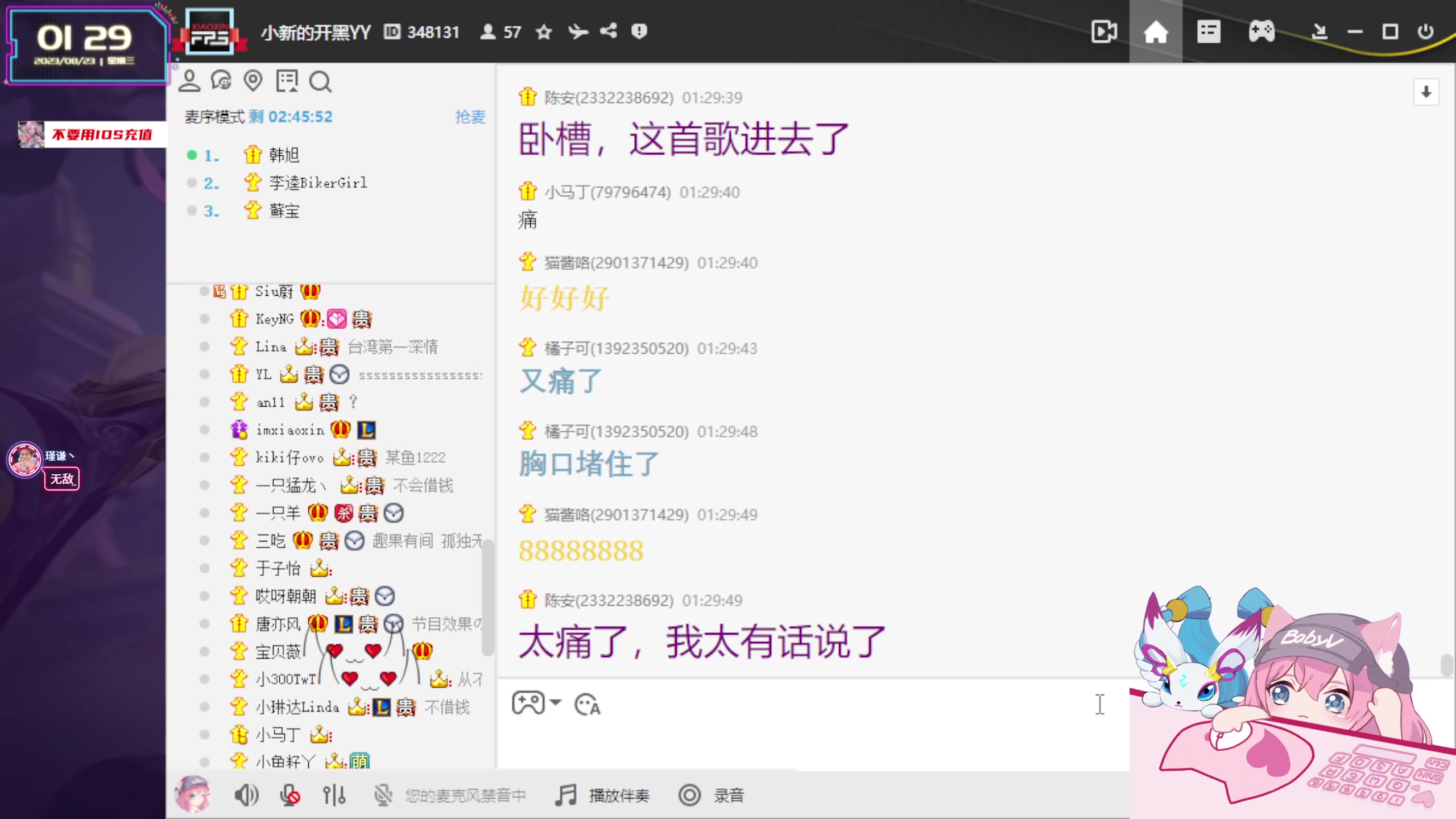The height and width of the screenshot is (819, 1456).
Task: Report the channel with the exclamation icon
Action: click(x=639, y=31)
